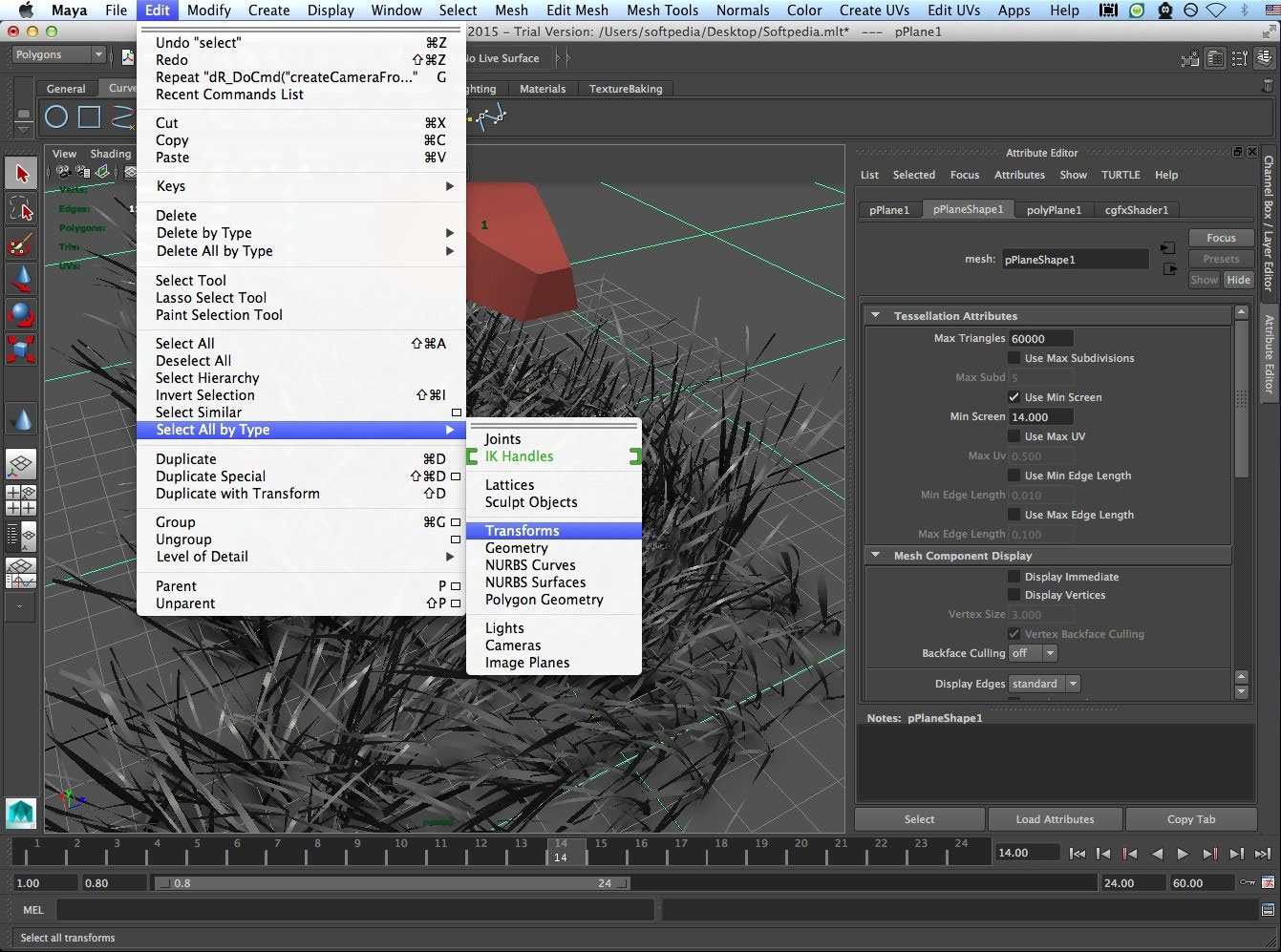Open Duplicate Special option box

pos(456,476)
